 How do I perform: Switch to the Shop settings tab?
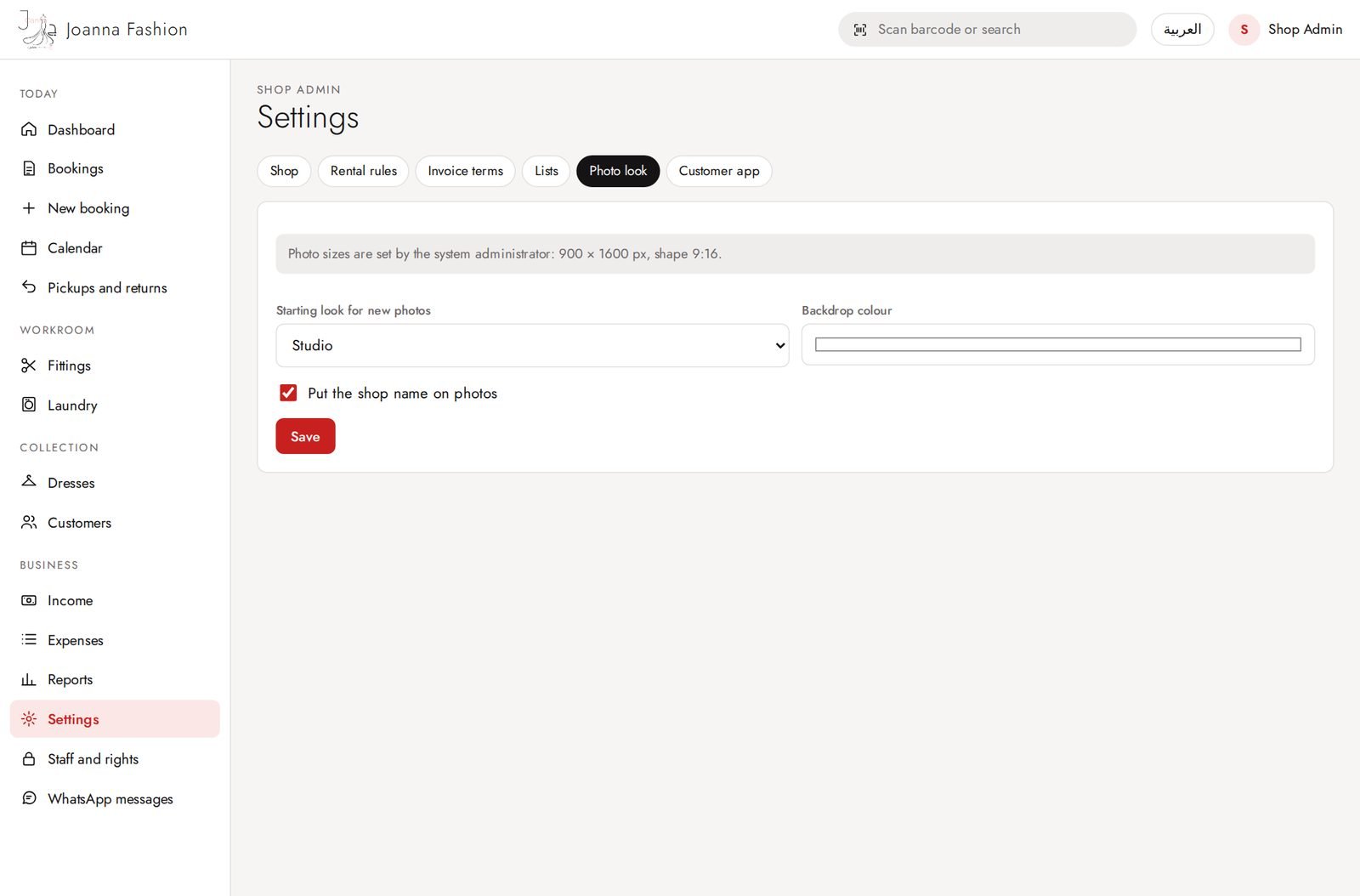click(x=284, y=171)
